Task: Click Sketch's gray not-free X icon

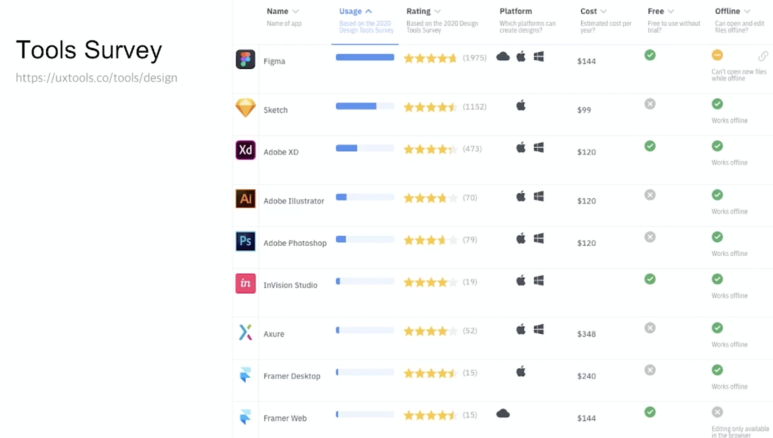Action: coord(650,104)
